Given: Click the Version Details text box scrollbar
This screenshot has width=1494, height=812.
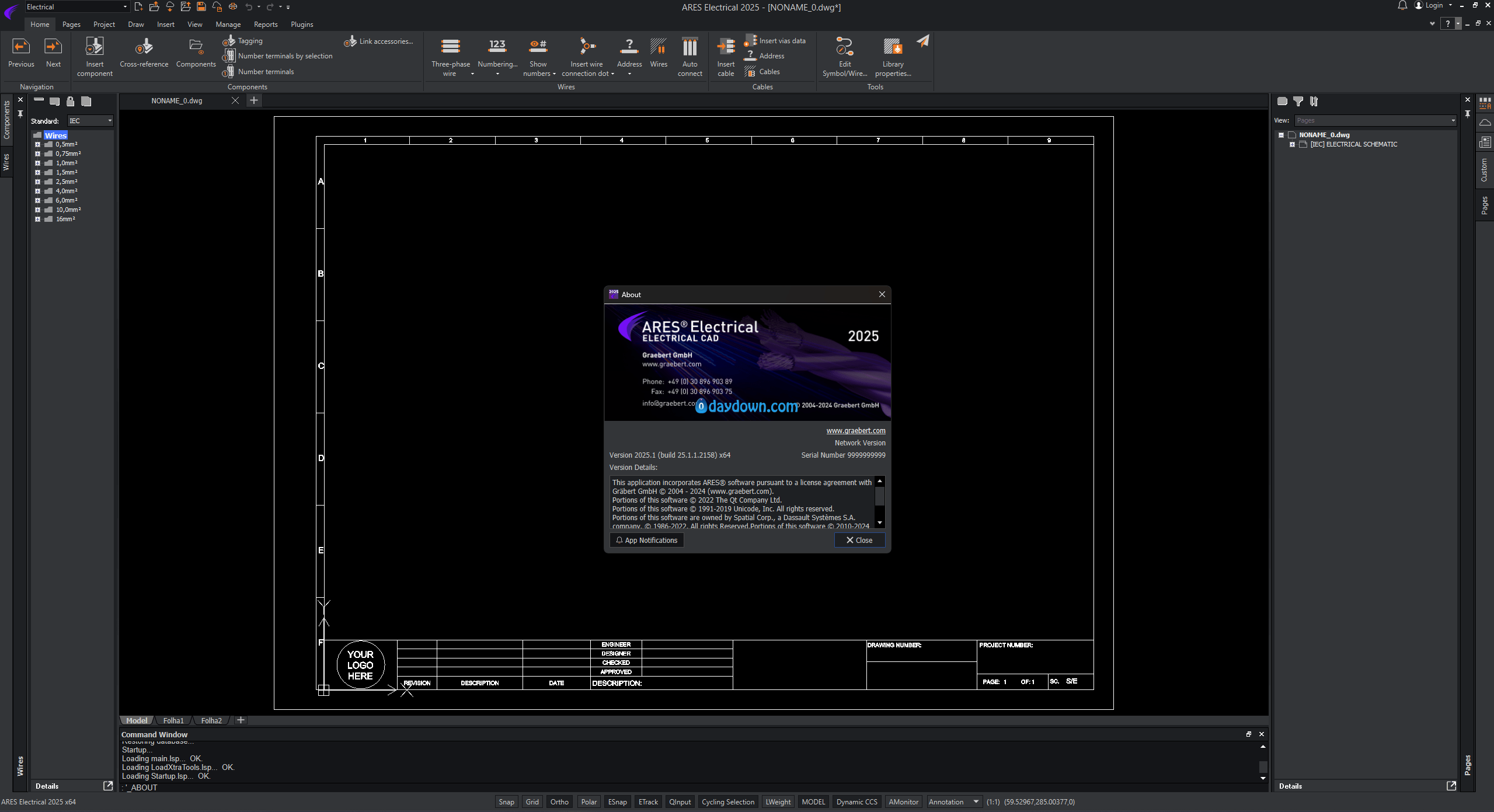Looking at the screenshot, I should pyautogui.click(x=879, y=503).
